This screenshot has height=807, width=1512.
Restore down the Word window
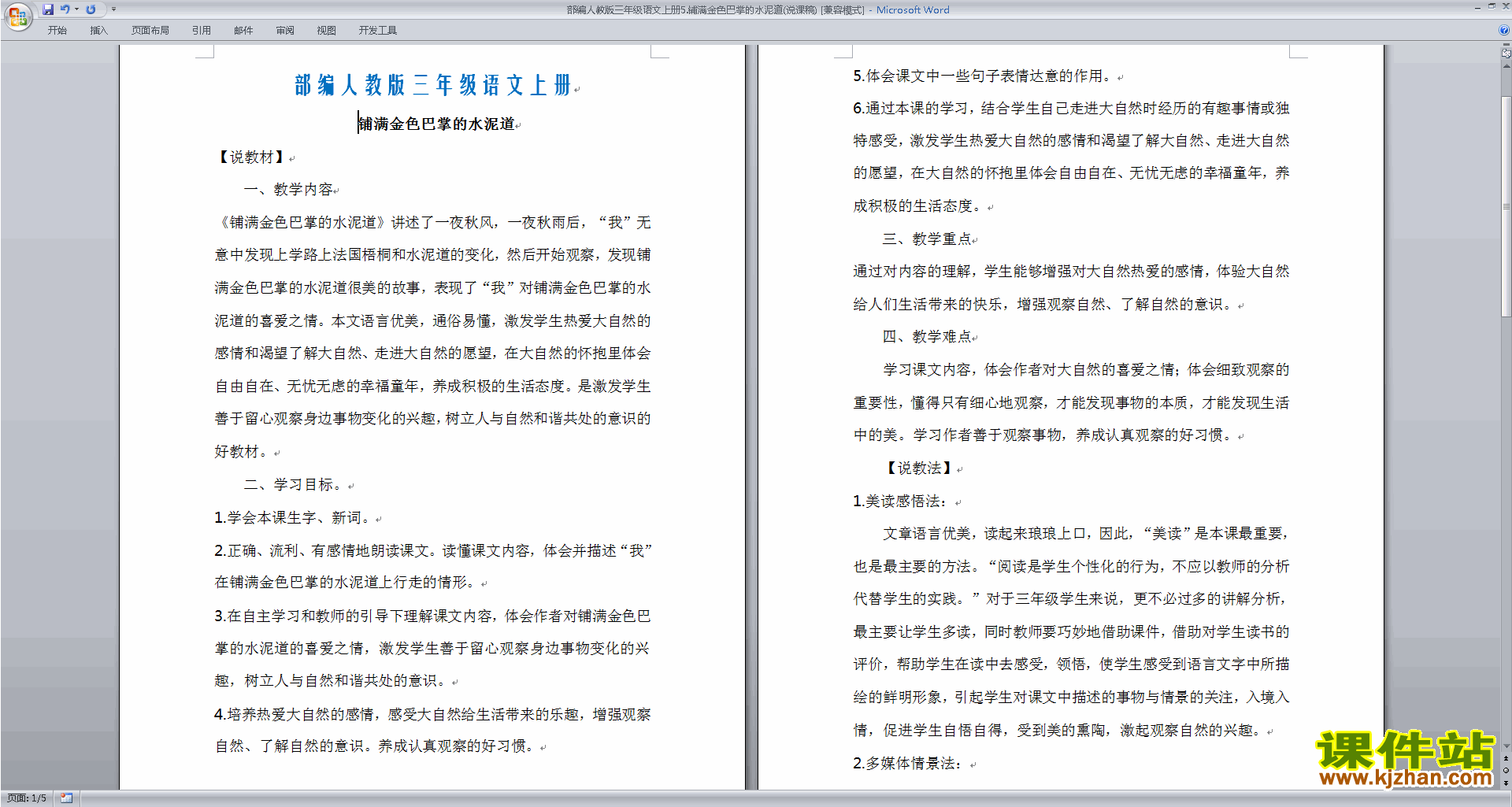point(1492,7)
